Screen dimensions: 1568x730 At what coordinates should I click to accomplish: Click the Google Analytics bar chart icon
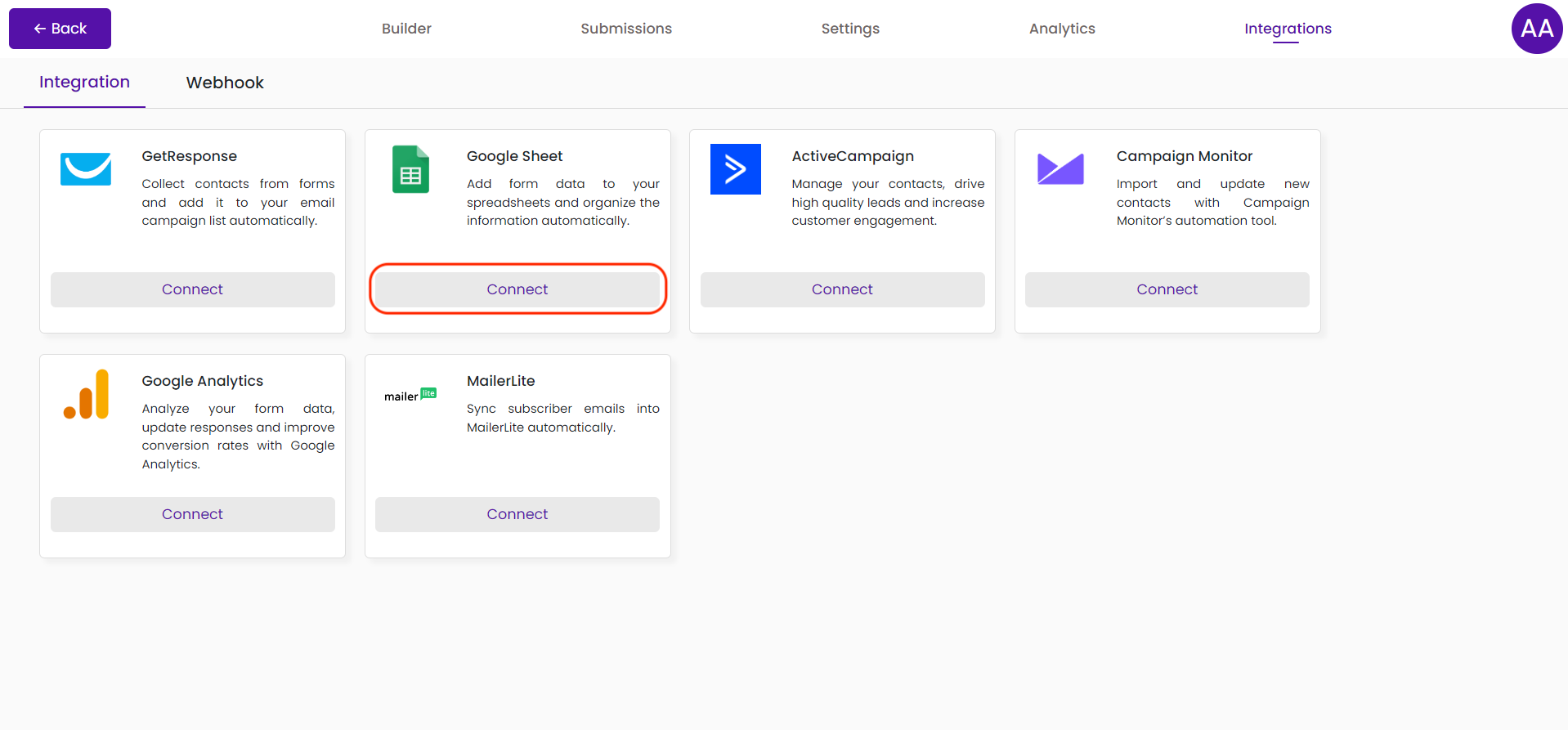(x=86, y=394)
